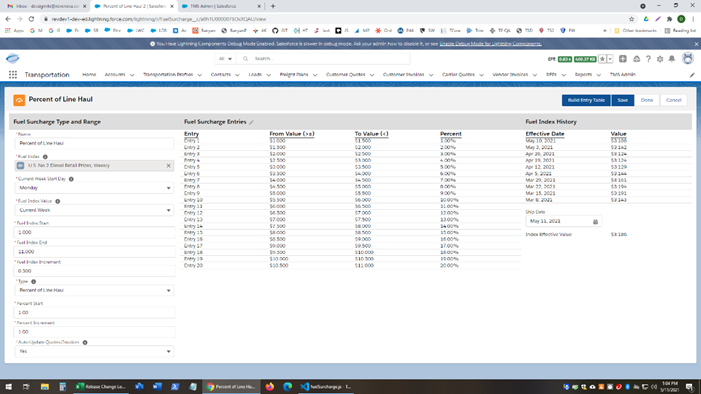701x394 pixels.
Task: Bookmark this page with the star icon
Action: point(631,19)
